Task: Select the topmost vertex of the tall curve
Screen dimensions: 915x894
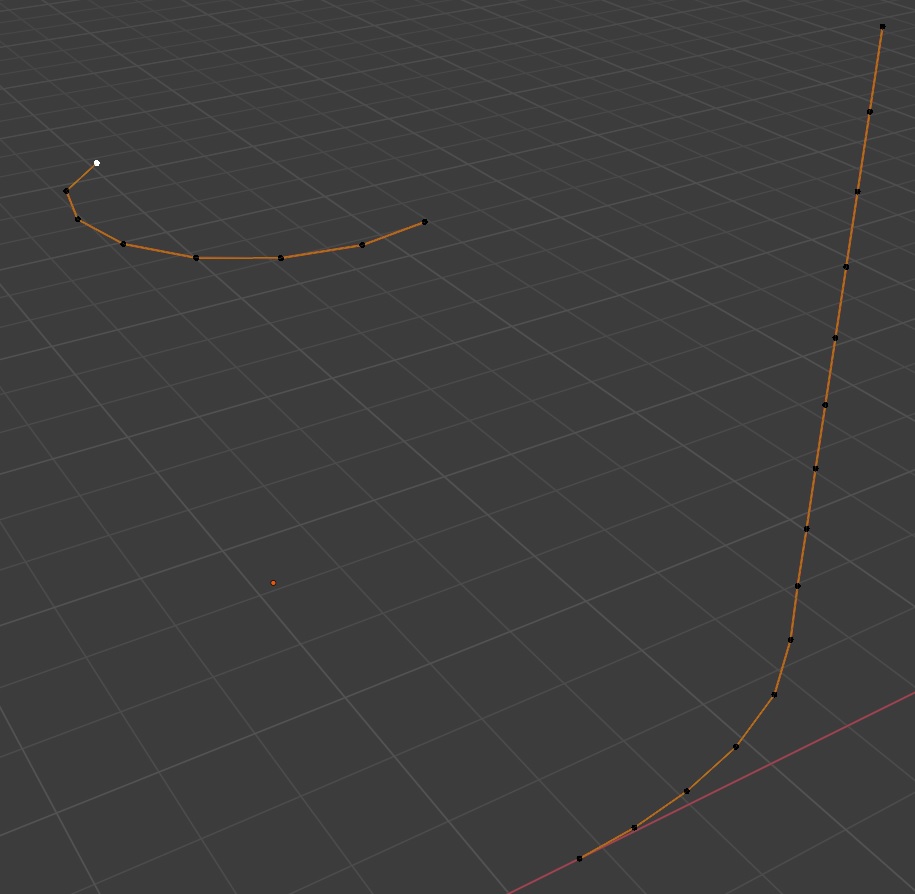Action: point(882,26)
